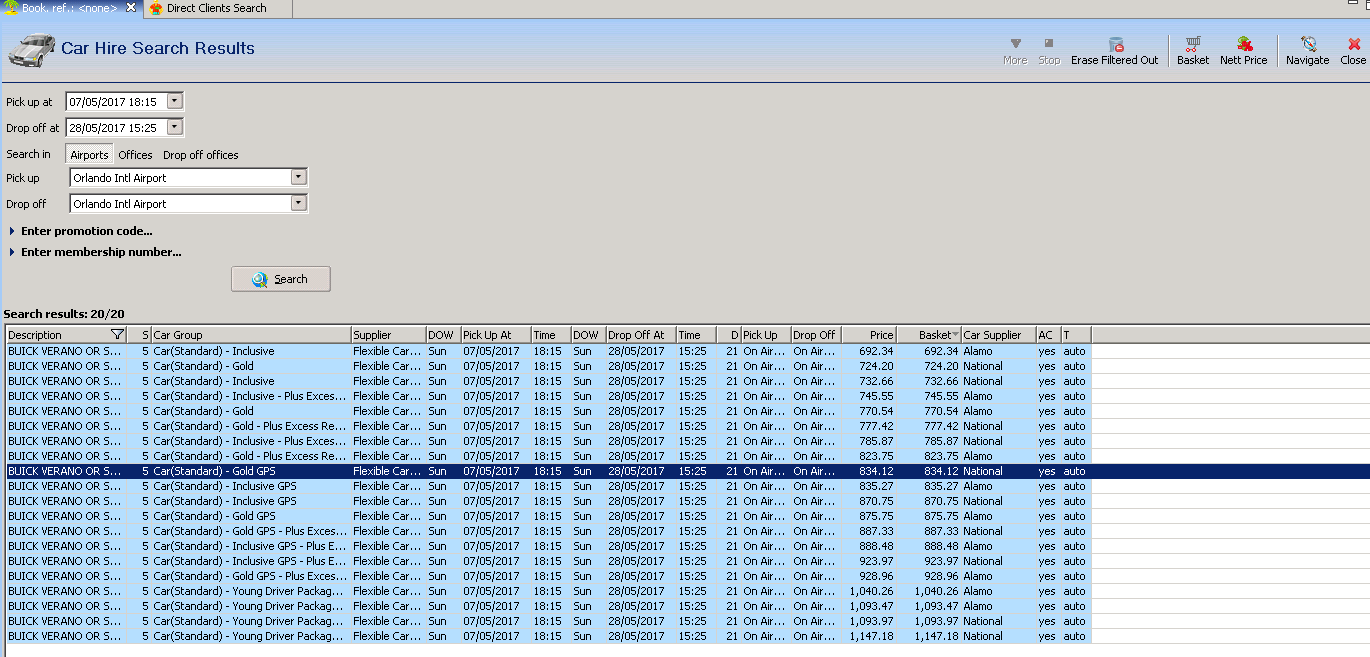This screenshot has width=1370, height=657.
Task: Click the Pick up at date field
Action: 116,101
